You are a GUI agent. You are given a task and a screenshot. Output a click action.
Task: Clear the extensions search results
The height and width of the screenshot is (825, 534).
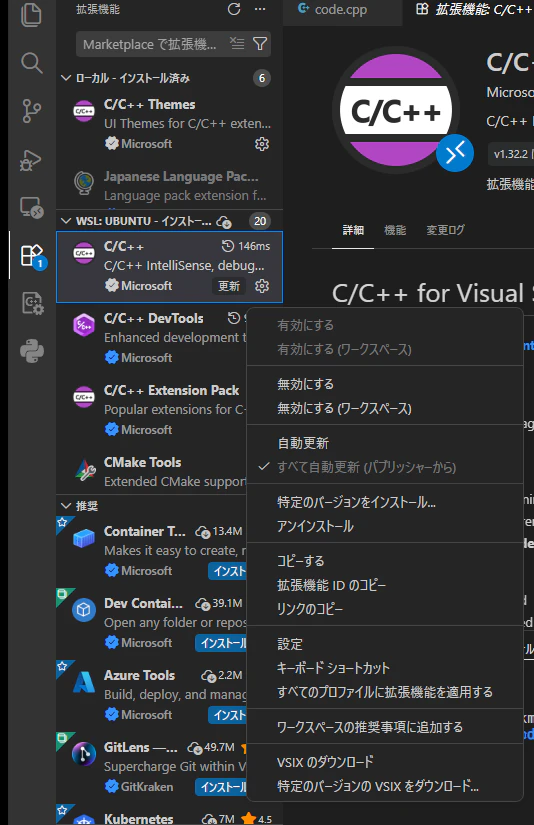(x=237, y=44)
